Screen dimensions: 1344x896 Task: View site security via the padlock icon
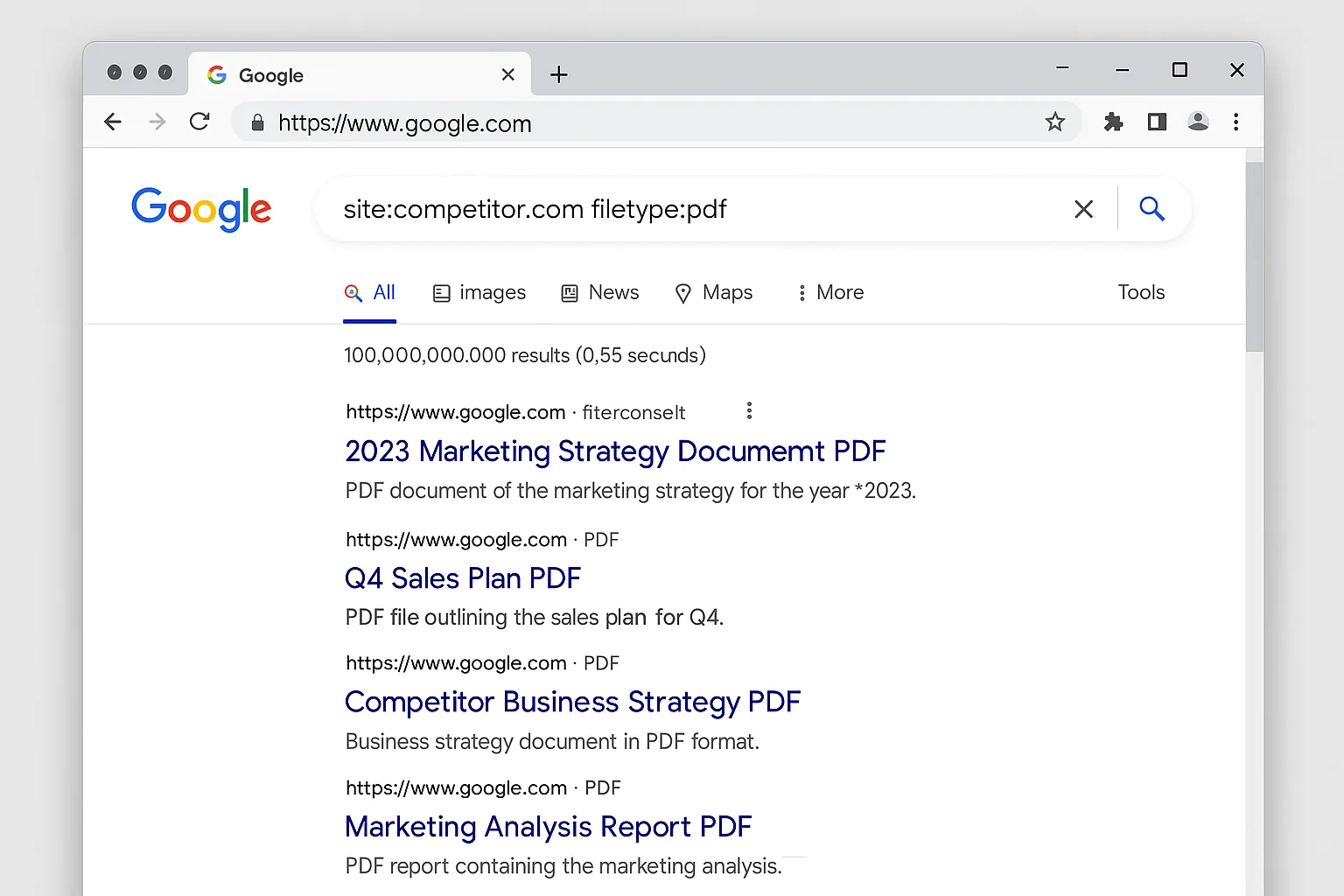(257, 123)
